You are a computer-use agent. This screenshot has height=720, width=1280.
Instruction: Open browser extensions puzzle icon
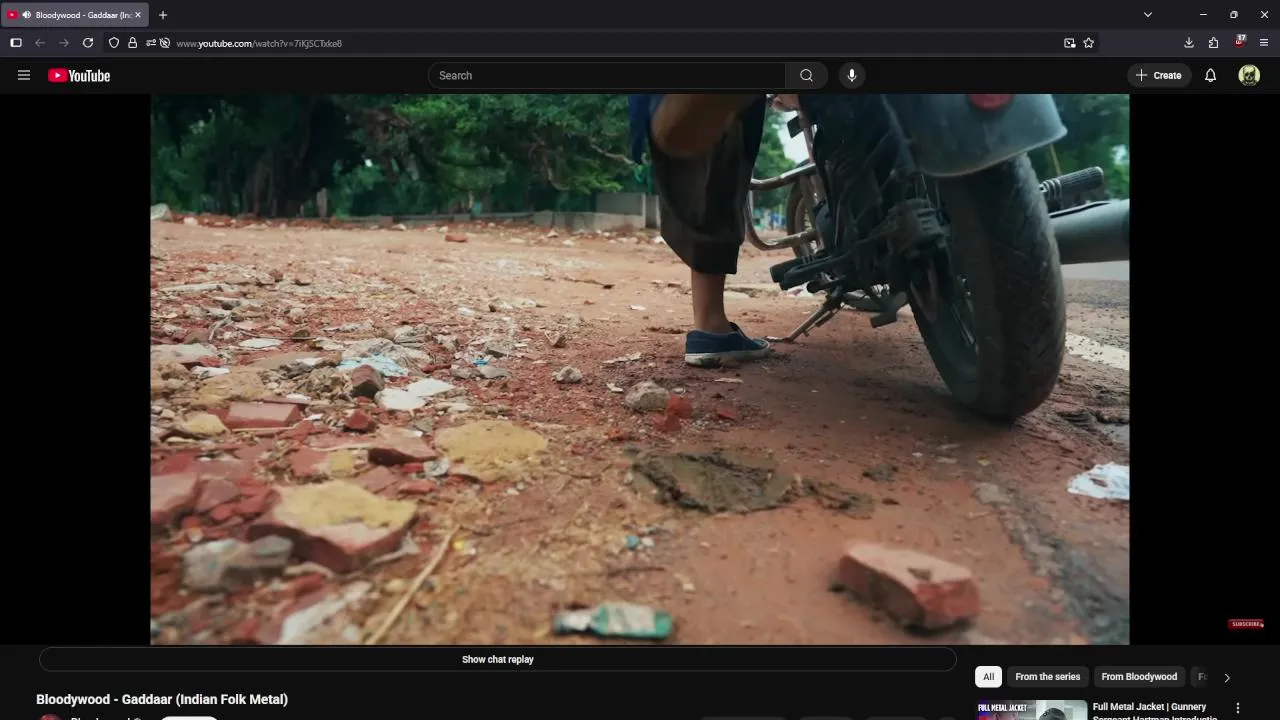[x=1214, y=43]
